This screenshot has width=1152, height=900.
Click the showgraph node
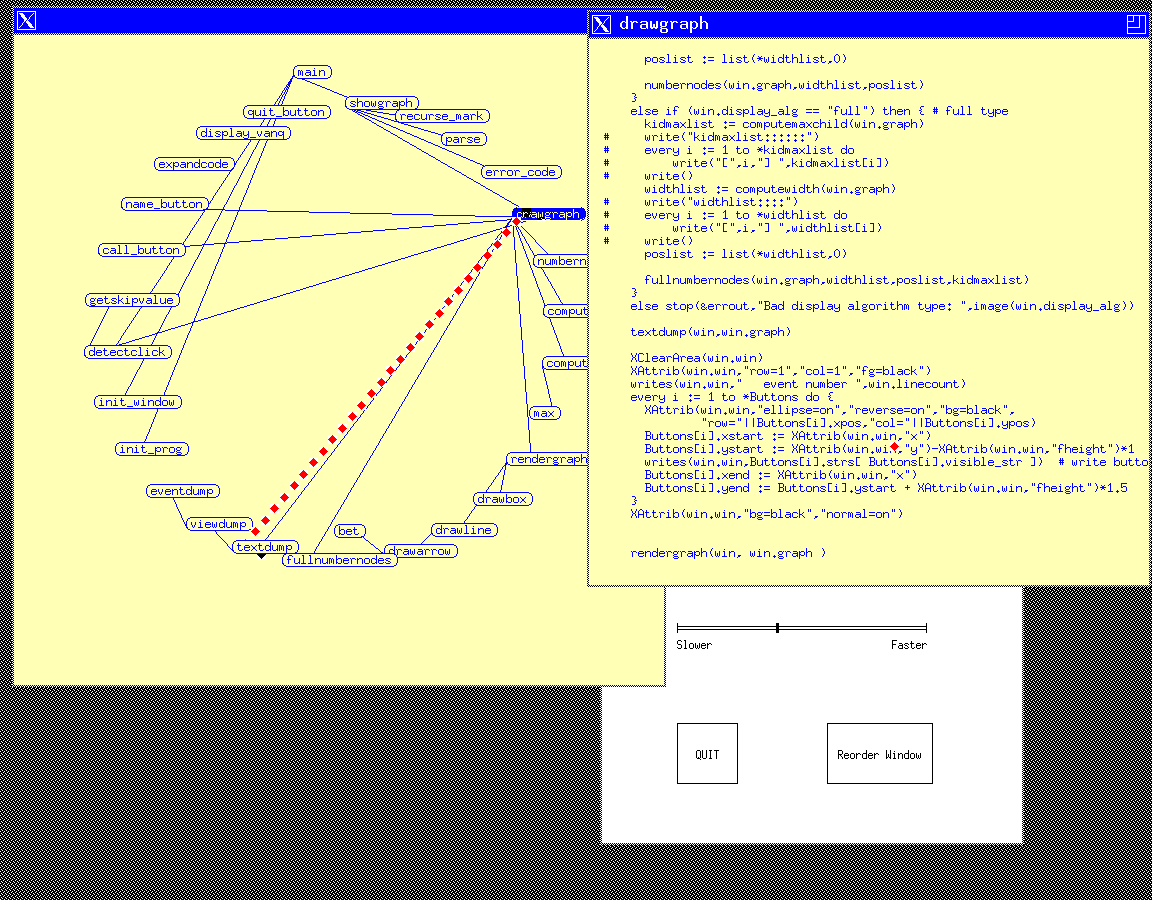click(x=381, y=103)
